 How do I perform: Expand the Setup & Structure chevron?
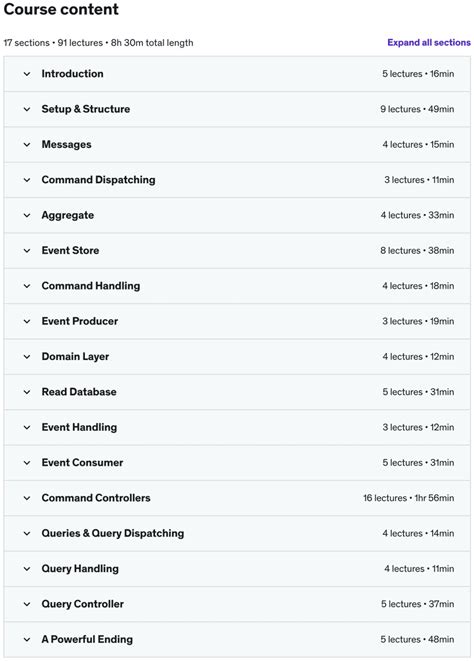tap(27, 109)
